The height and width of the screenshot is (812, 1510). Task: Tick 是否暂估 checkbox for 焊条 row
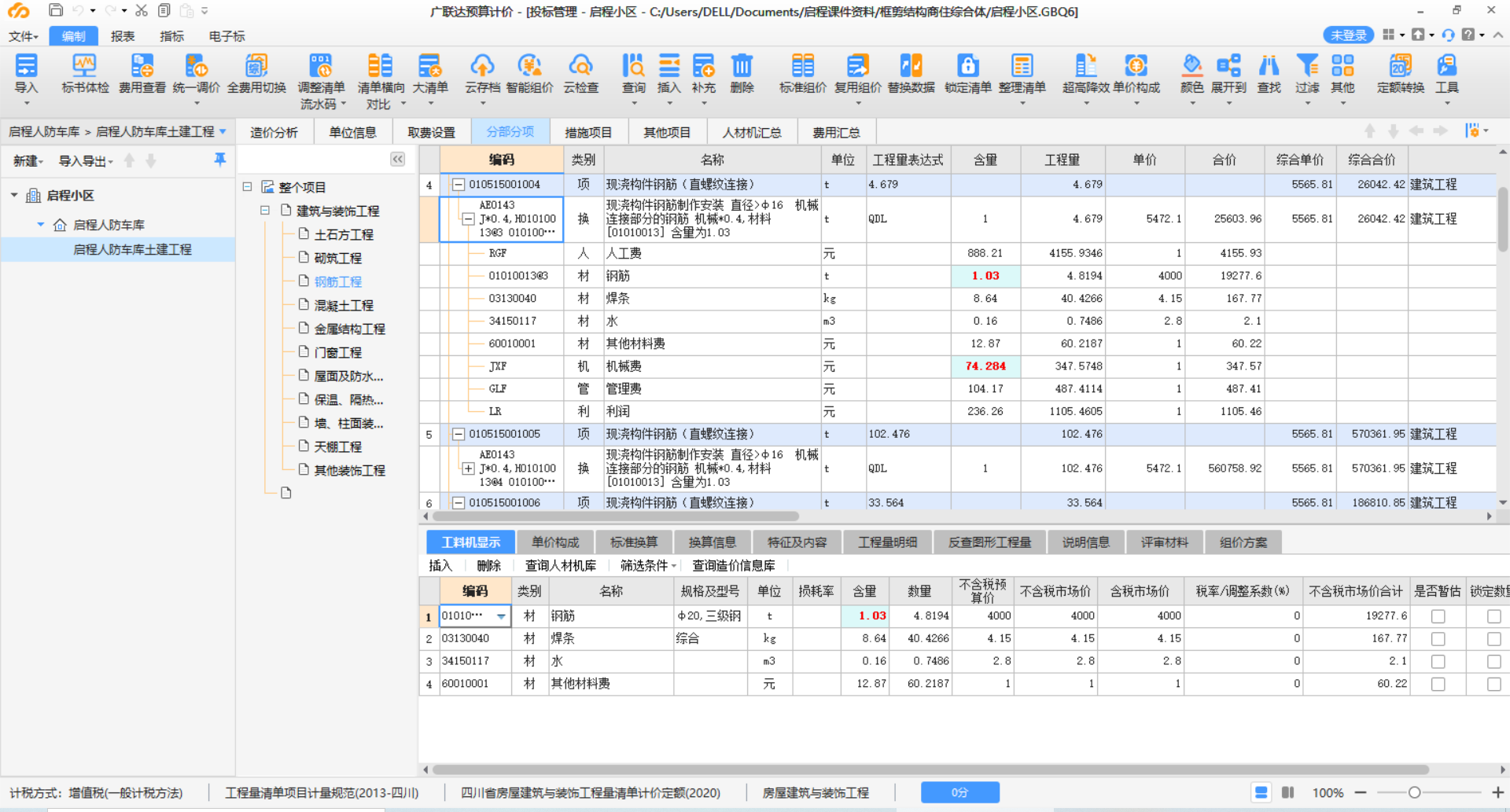1438,639
